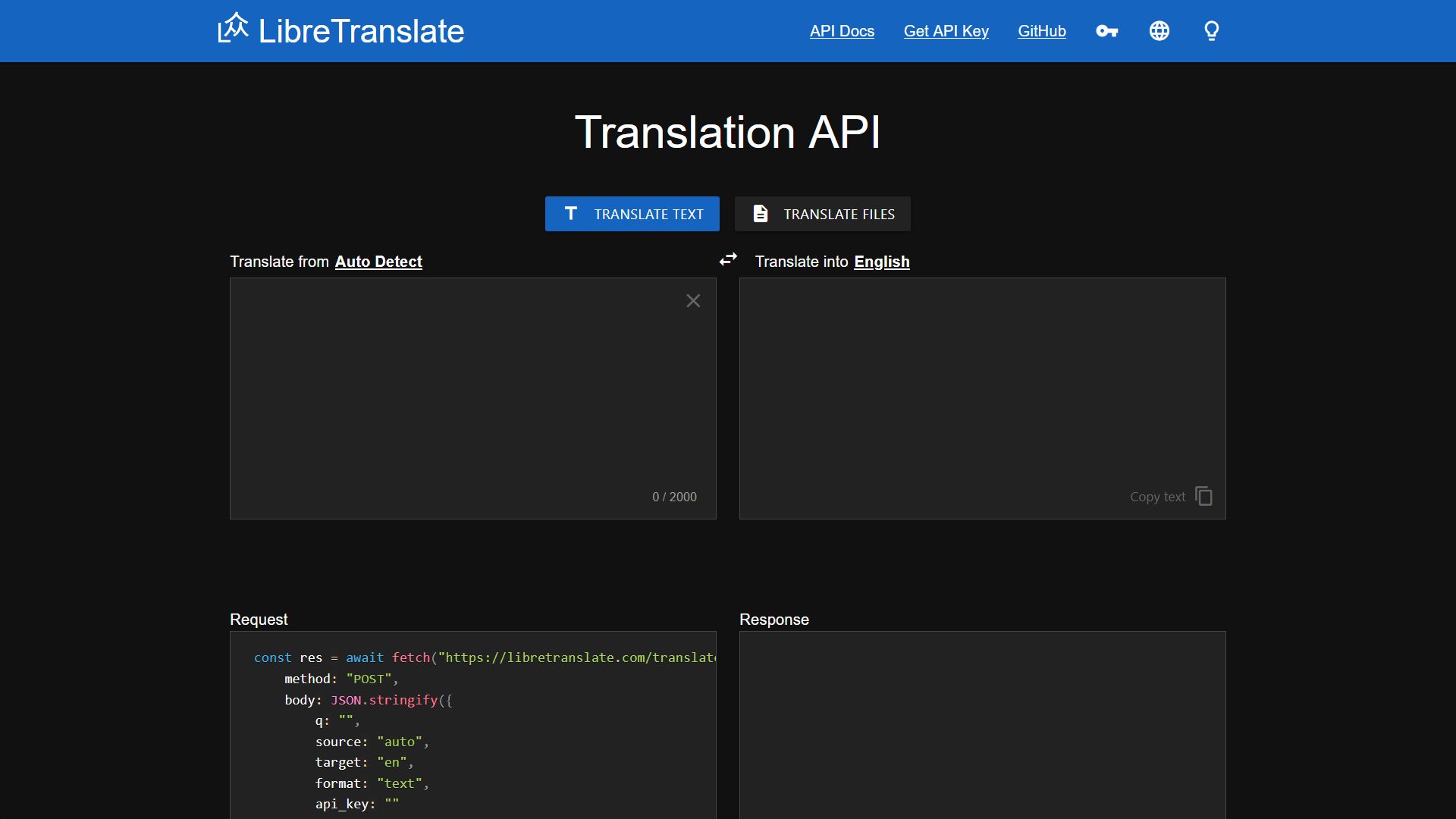Screen dimensions: 1456x819
Task: Toggle text translation mode on
Action: (x=632, y=213)
